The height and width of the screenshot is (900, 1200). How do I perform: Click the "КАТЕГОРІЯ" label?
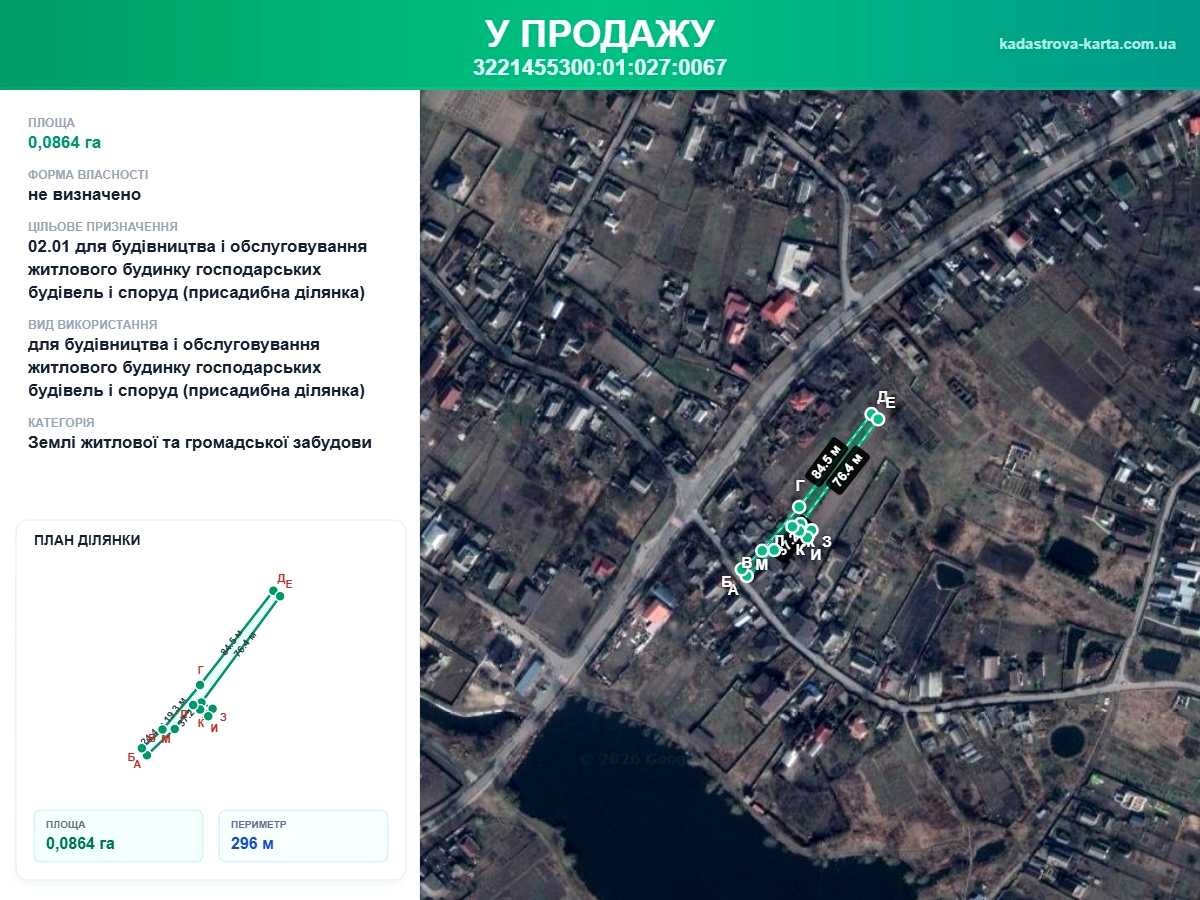click(x=61, y=423)
